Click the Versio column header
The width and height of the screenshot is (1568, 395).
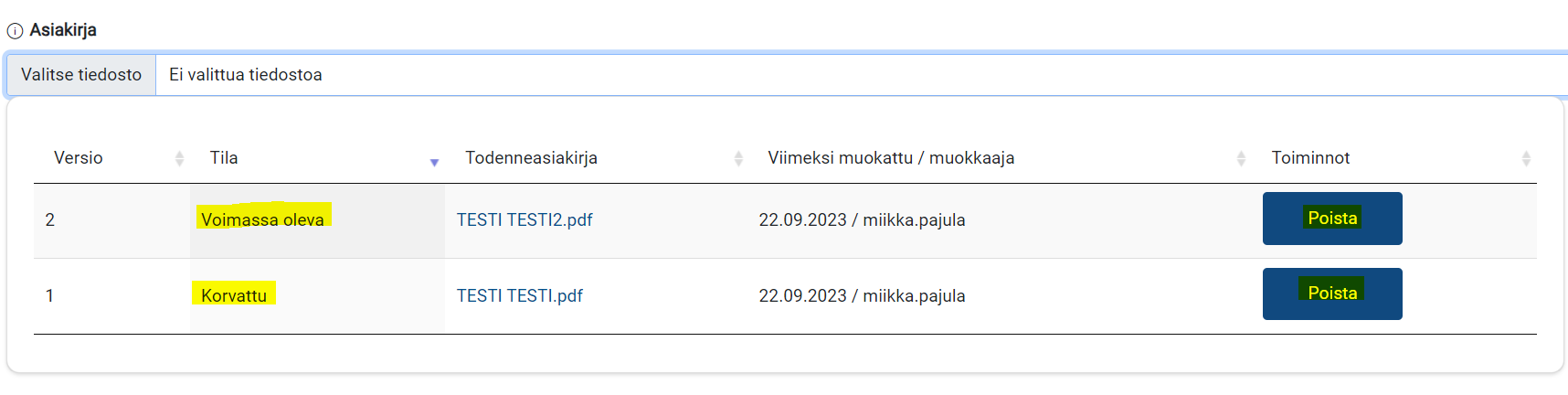tap(79, 158)
